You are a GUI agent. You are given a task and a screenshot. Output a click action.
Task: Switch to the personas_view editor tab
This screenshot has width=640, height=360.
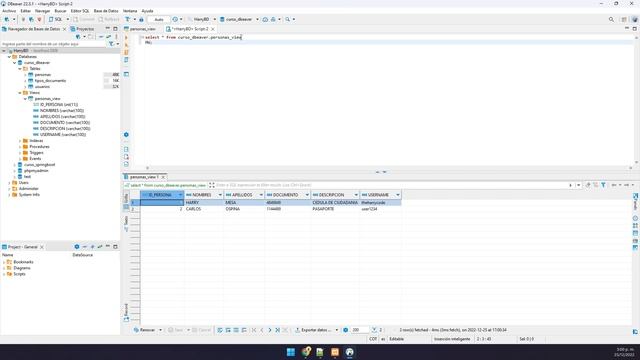coord(140,29)
